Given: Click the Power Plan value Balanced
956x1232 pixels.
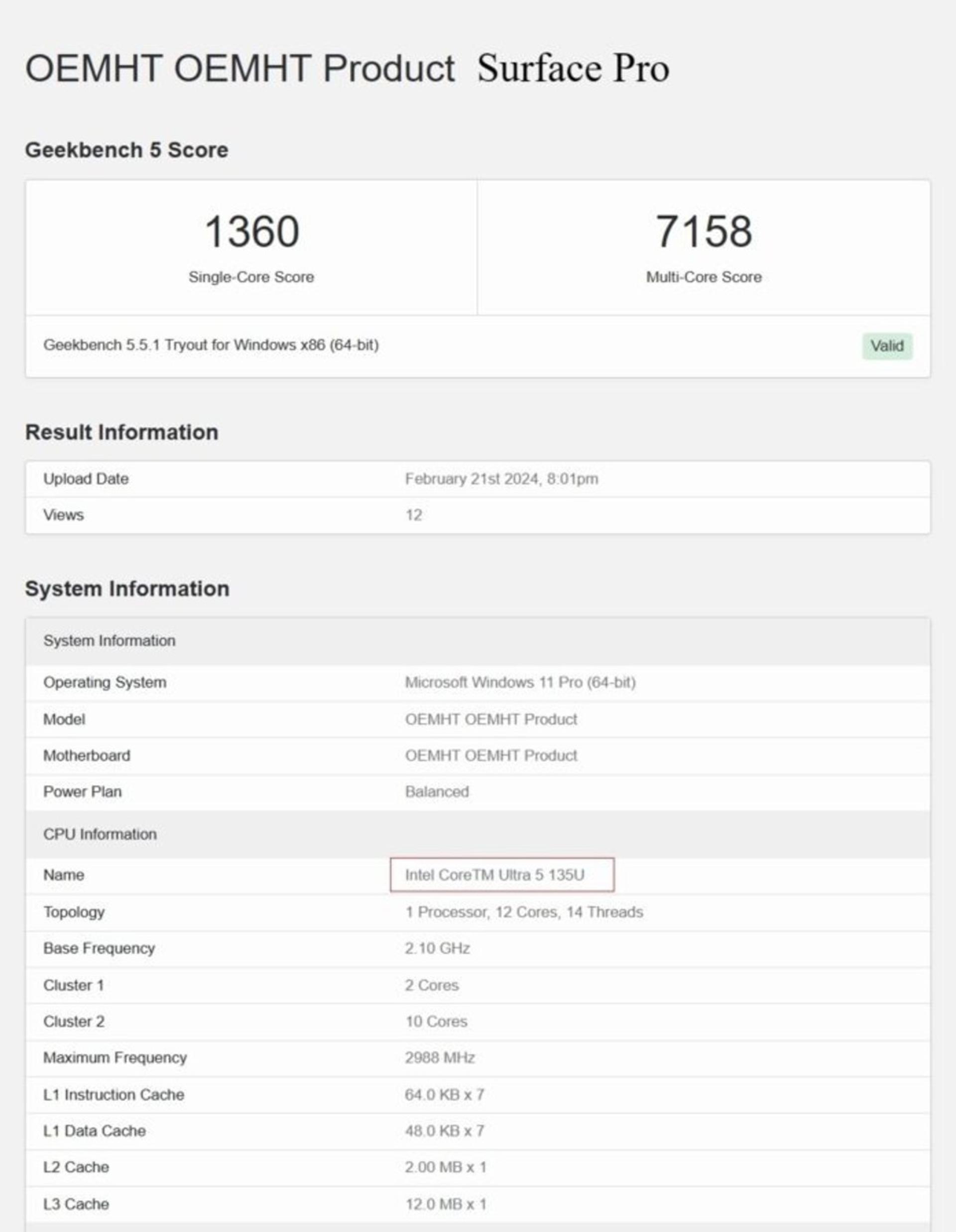Looking at the screenshot, I should point(437,791).
